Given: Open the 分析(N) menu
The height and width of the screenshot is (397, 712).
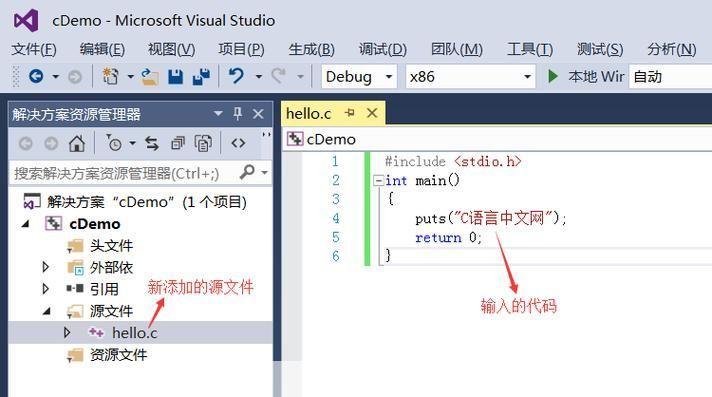Looking at the screenshot, I should pyautogui.click(x=672, y=49).
